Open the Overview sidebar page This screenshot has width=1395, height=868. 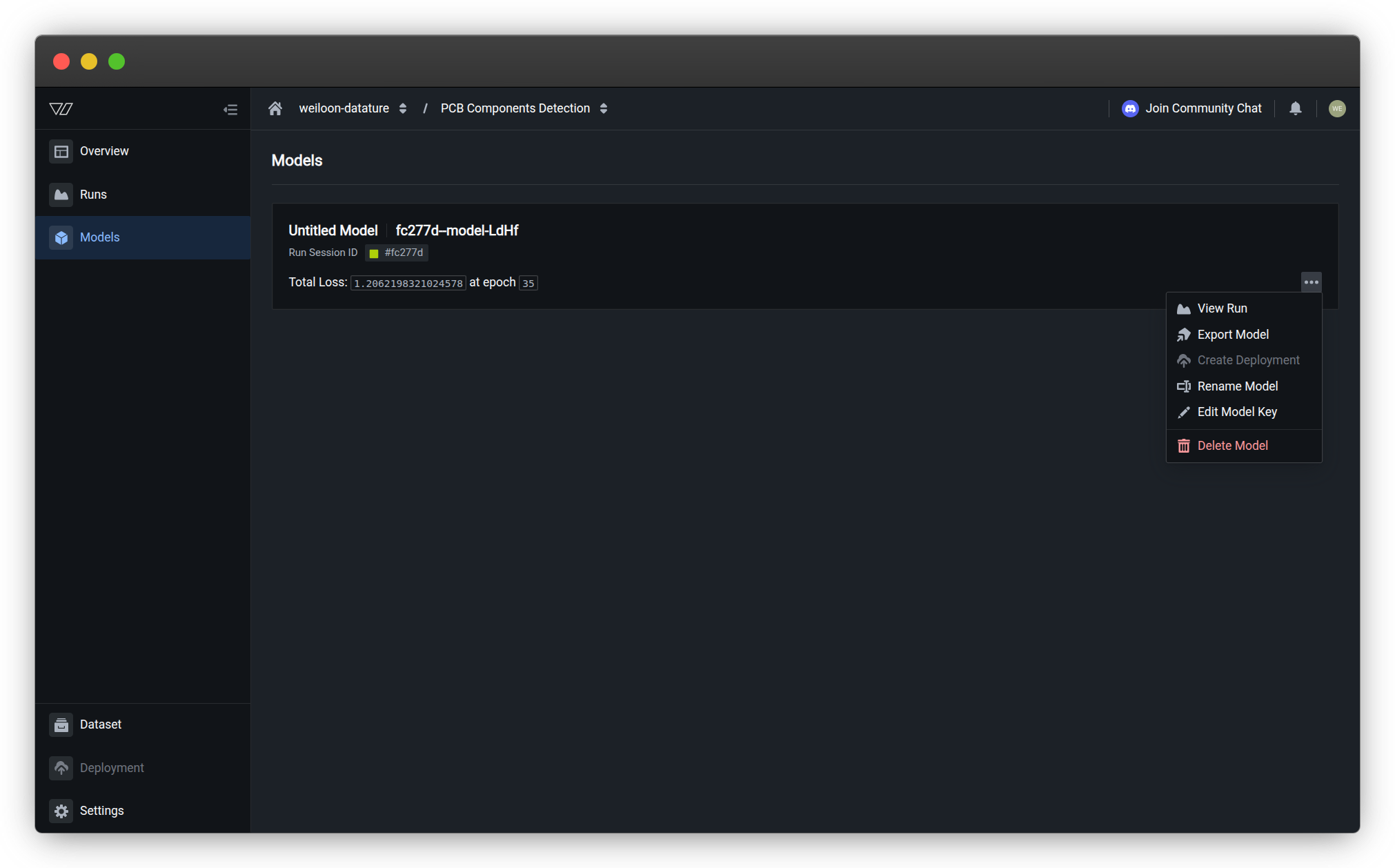pyautogui.click(x=103, y=151)
